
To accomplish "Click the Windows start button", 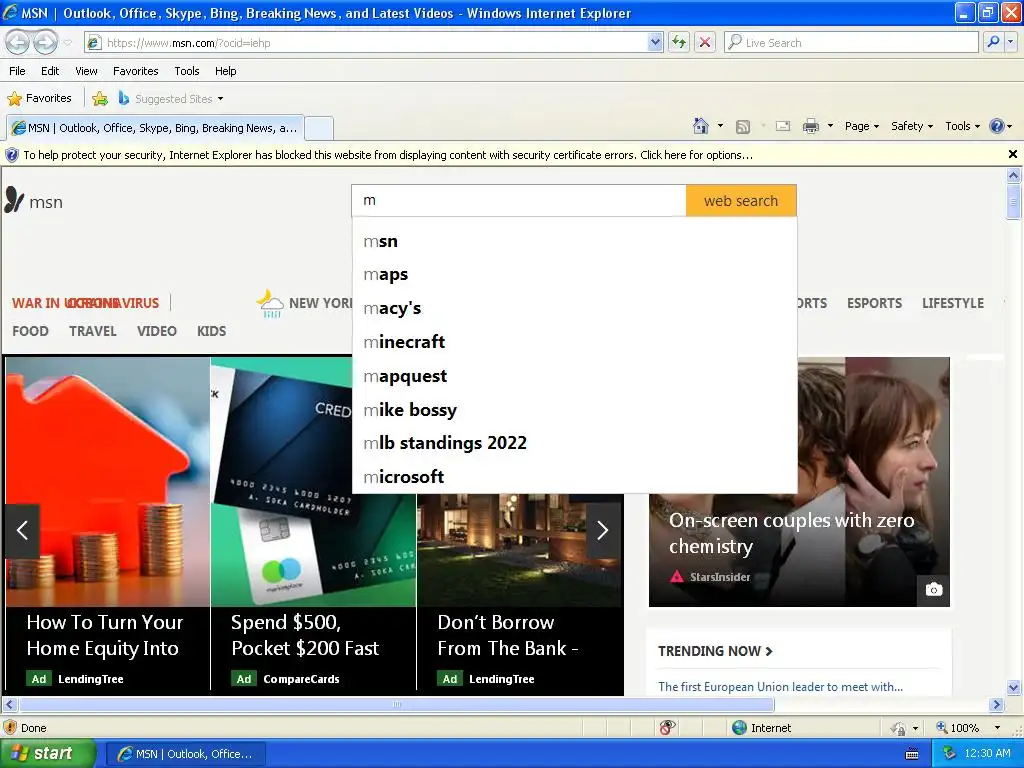I will click(x=47, y=754).
